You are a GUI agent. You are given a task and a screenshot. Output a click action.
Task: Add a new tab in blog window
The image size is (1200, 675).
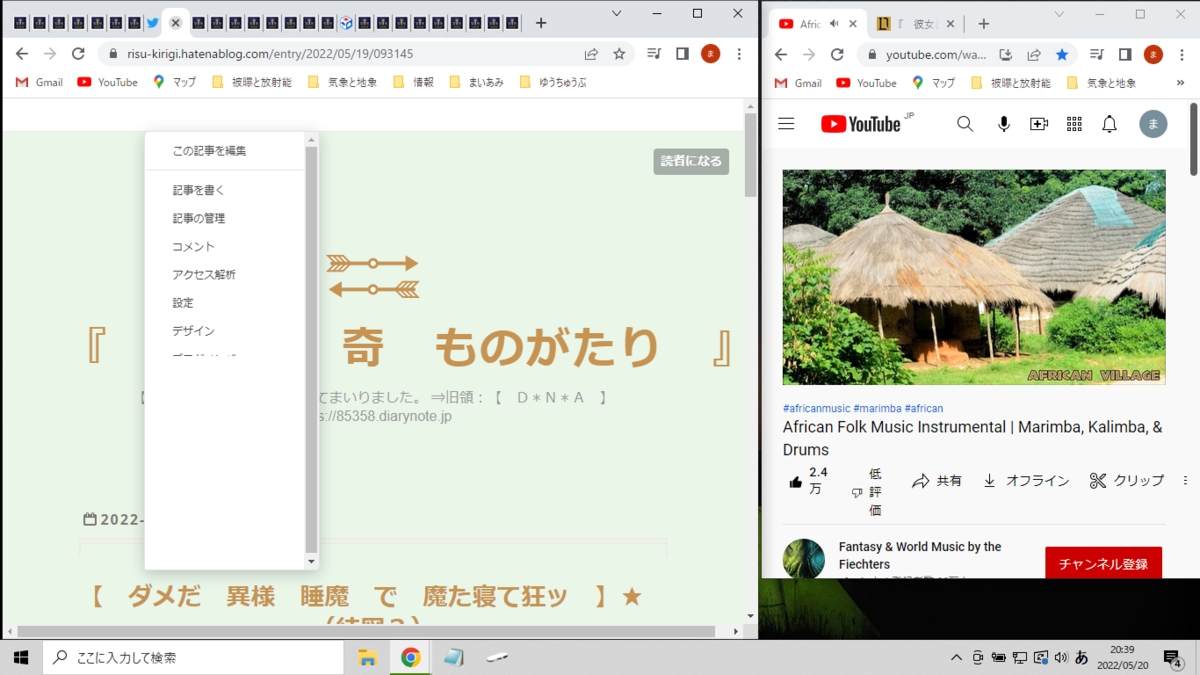pyautogui.click(x=541, y=23)
